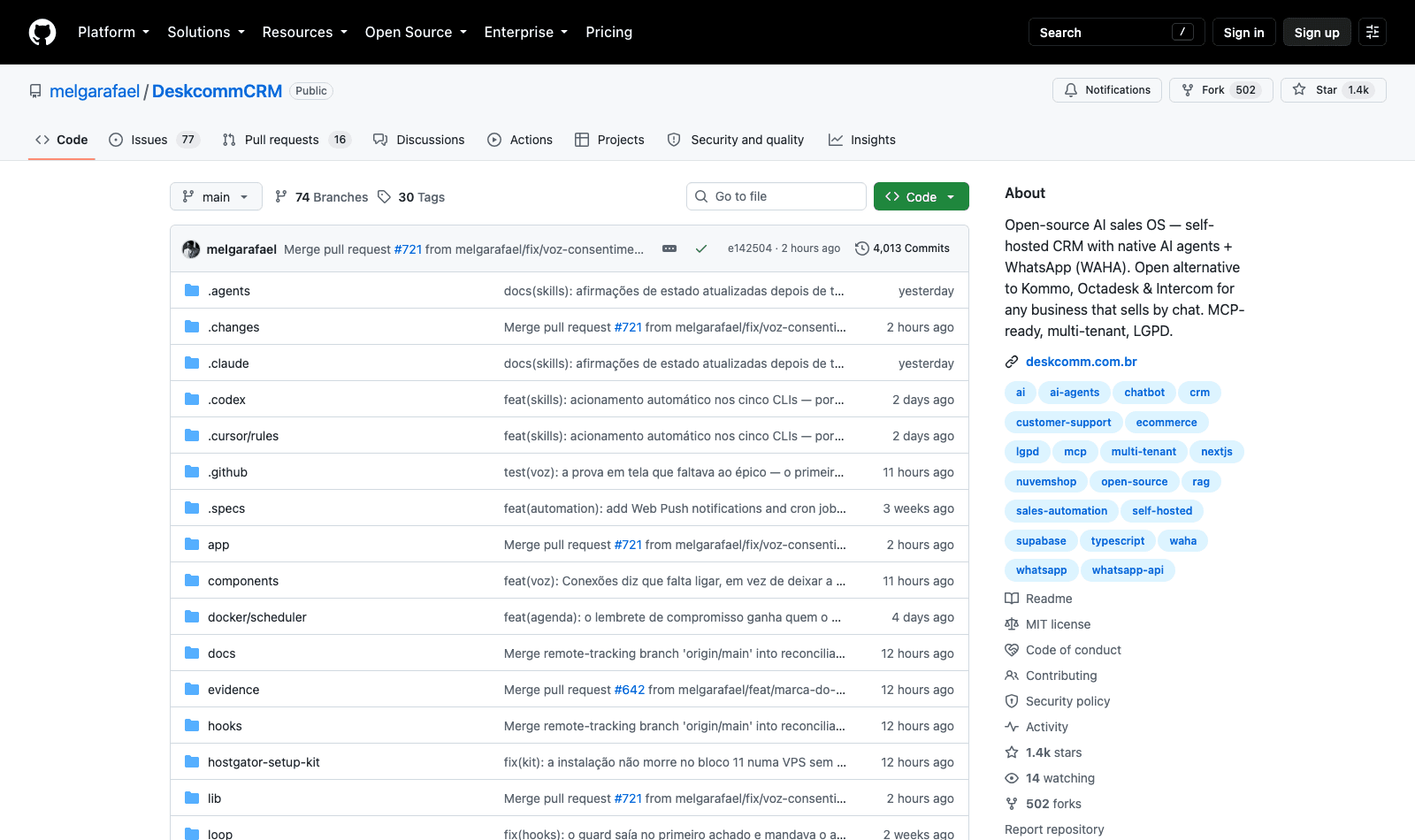Click the Fork icon button
Image resolution: width=1415 pixels, height=840 pixels.
click(x=1188, y=90)
